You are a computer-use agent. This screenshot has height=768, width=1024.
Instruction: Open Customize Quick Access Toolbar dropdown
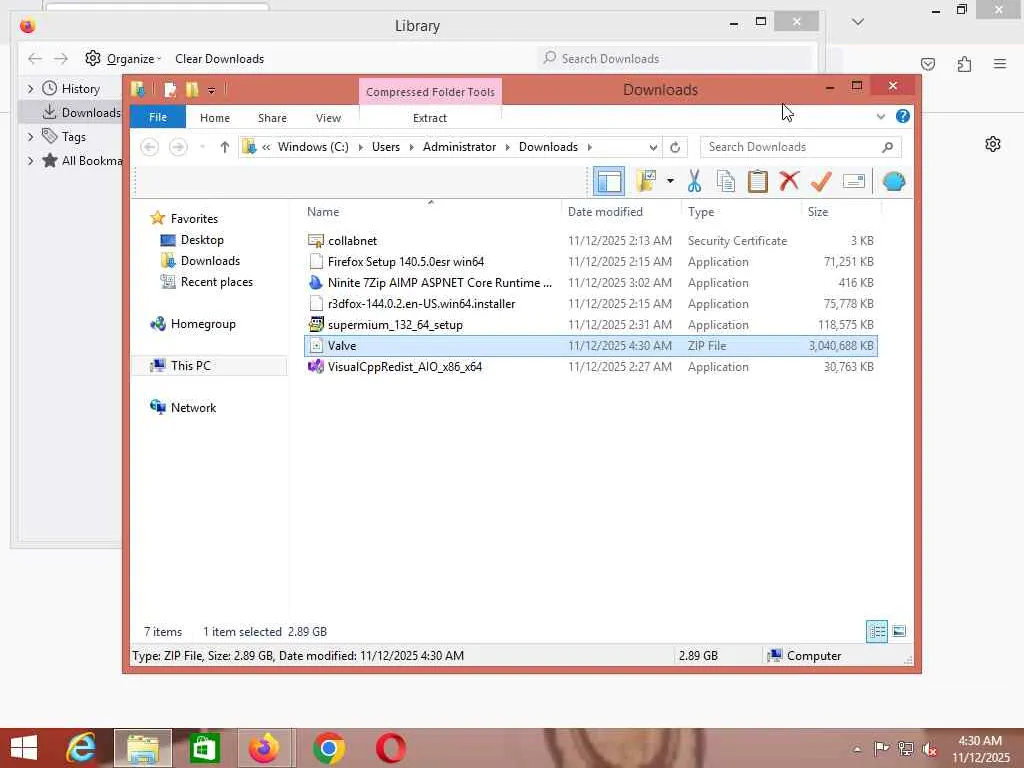point(211,90)
